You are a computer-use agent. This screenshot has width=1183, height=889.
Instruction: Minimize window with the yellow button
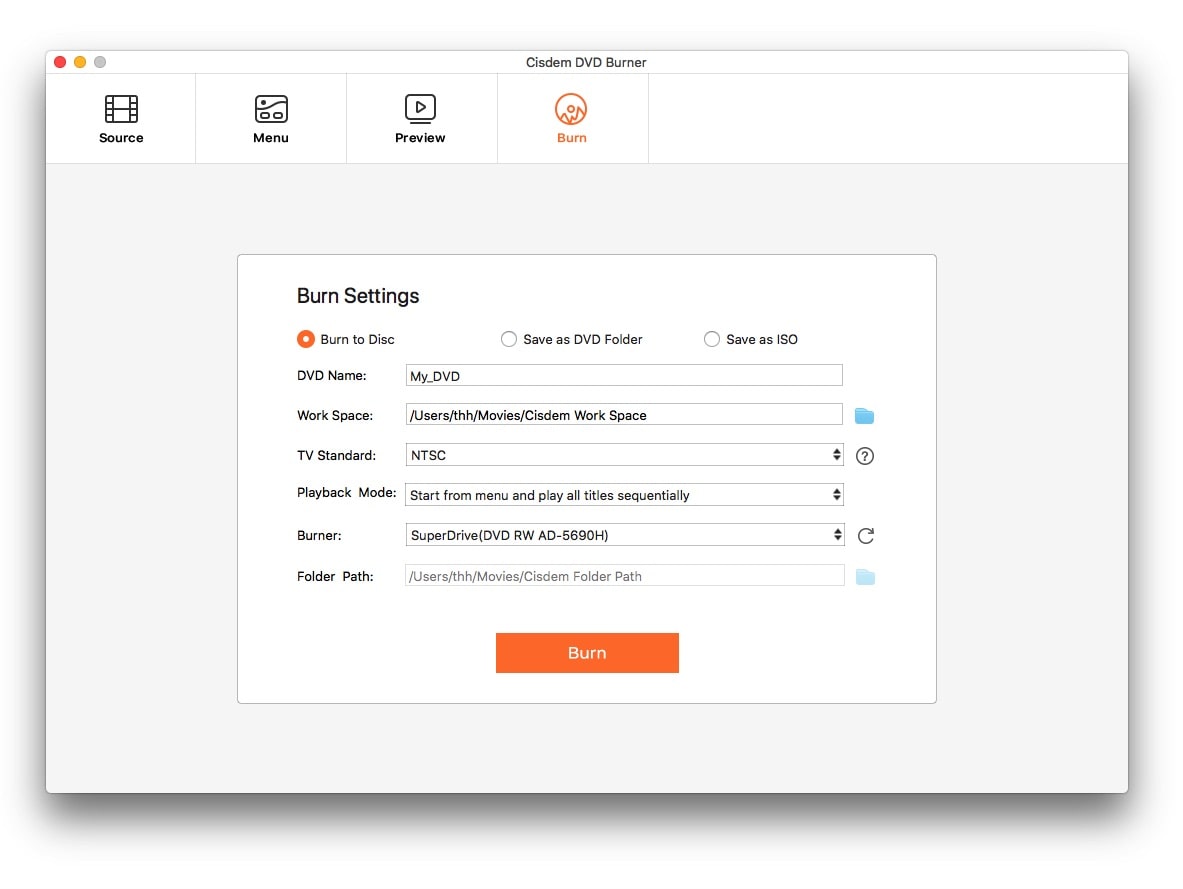[80, 62]
